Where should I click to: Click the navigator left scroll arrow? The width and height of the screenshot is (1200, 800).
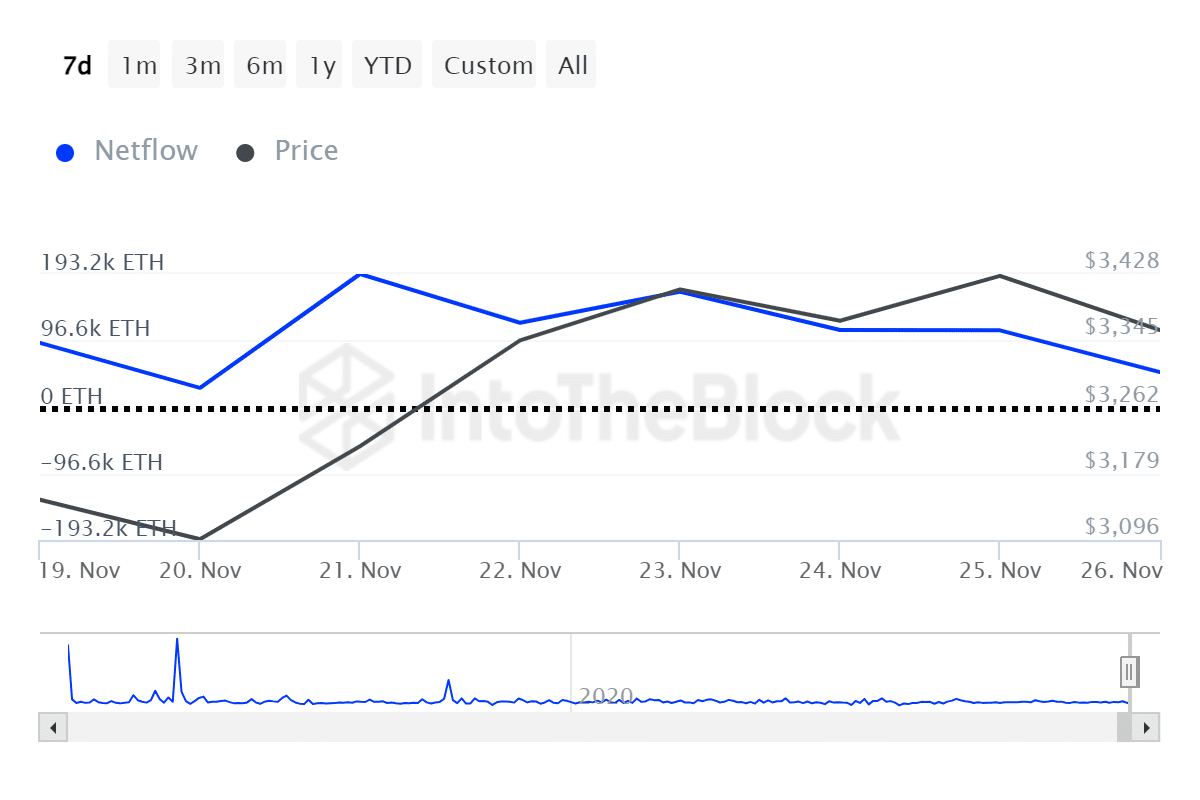pyautogui.click(x=52, y=727)
